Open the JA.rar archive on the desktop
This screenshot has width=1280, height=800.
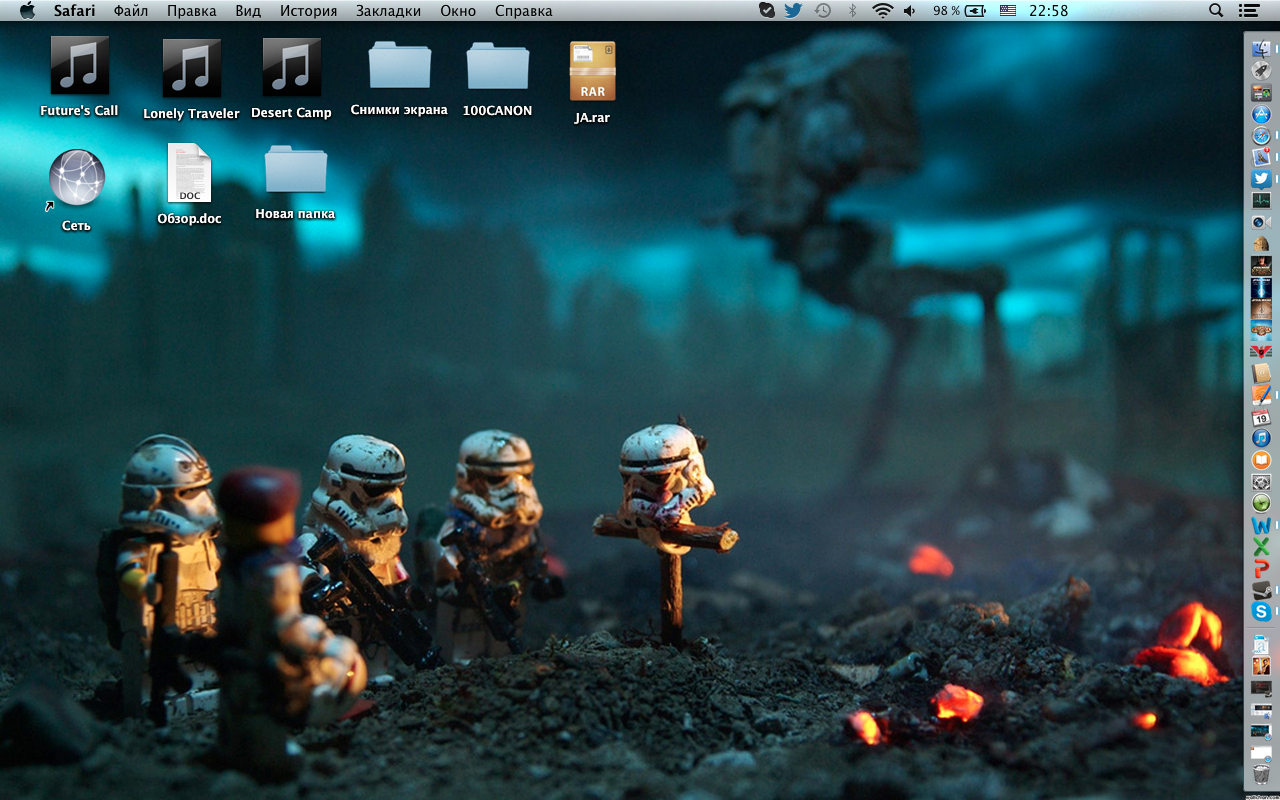(x=592, y=72)
